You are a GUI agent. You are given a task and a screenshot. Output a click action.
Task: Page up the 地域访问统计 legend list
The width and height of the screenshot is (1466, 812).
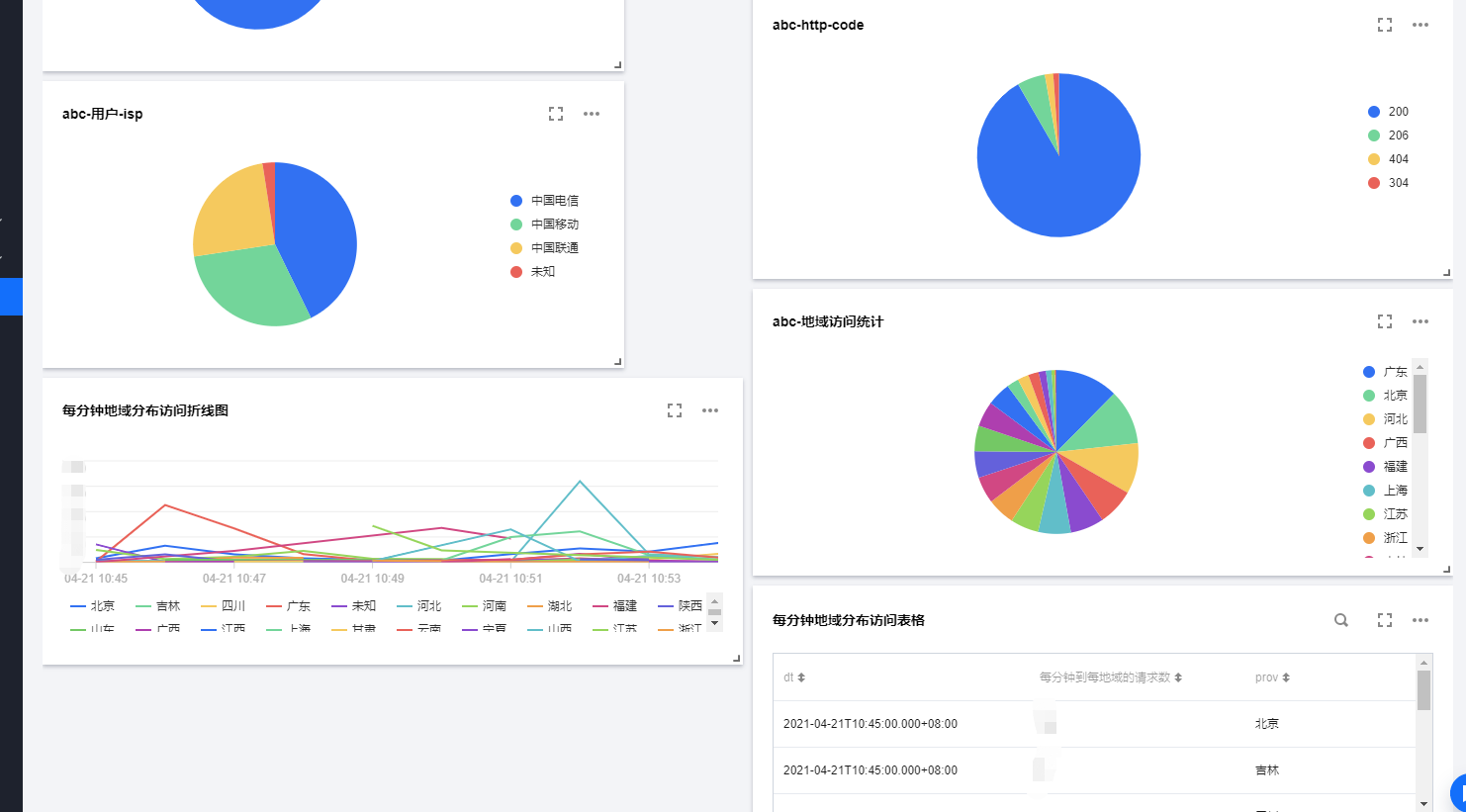tap(1420, 367)
